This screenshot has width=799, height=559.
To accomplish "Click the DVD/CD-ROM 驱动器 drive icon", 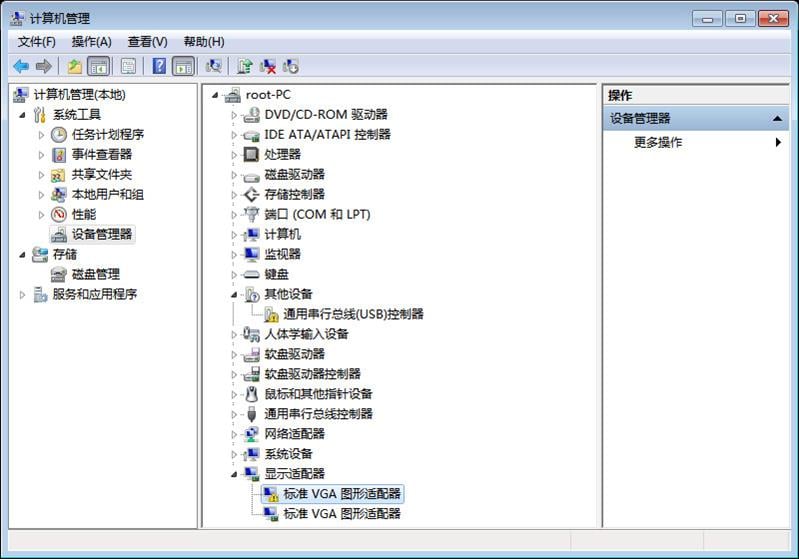I will [x=251, y=115].
